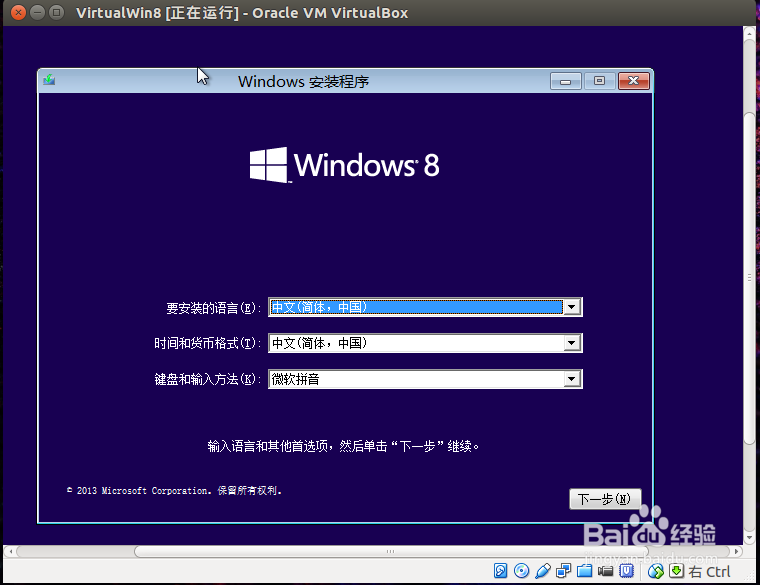Click the Windows 8 logo
The height and width of the screenshot is (585, 760).
[345, 165]
